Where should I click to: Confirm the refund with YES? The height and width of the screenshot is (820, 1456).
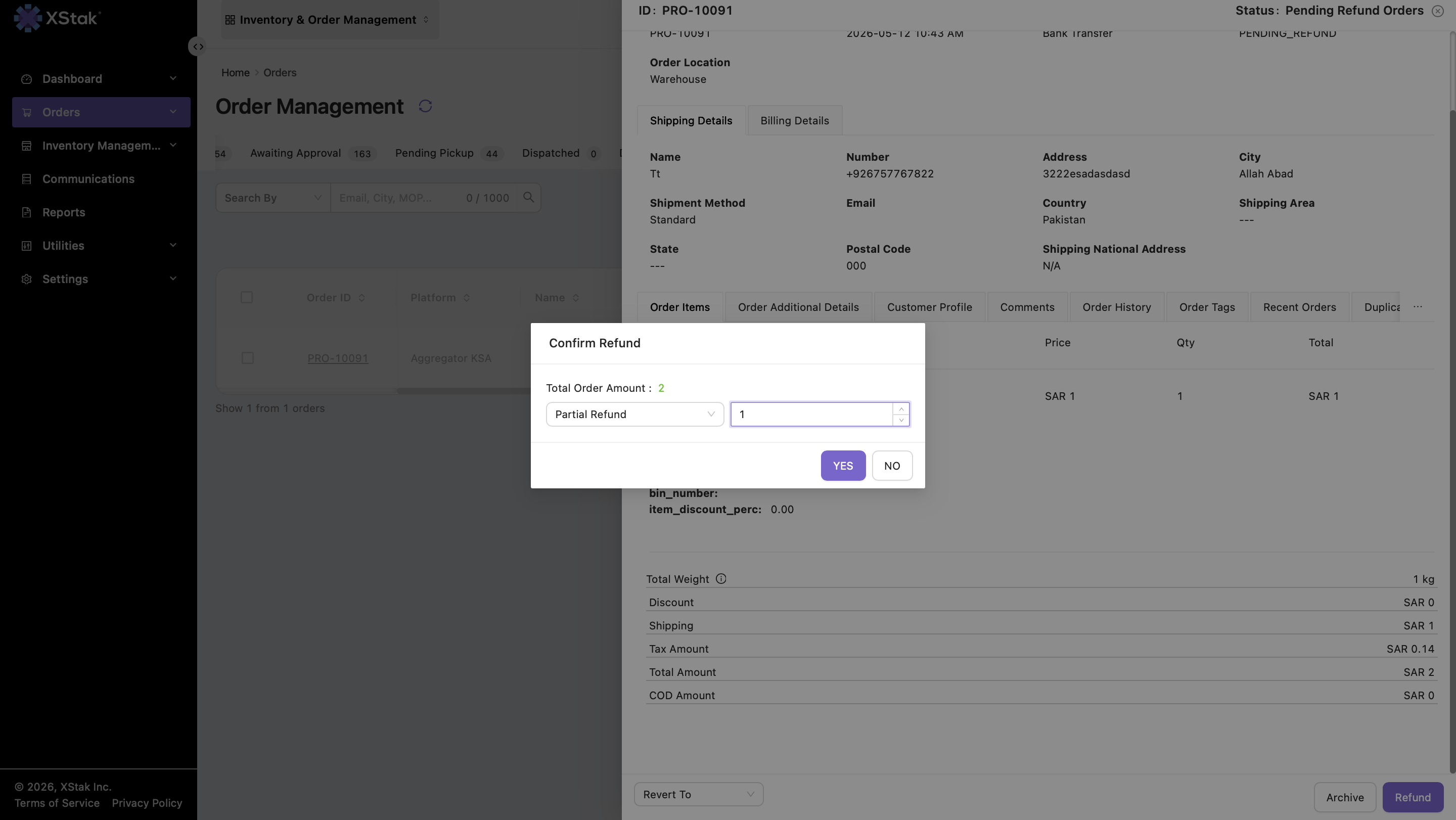843,466
